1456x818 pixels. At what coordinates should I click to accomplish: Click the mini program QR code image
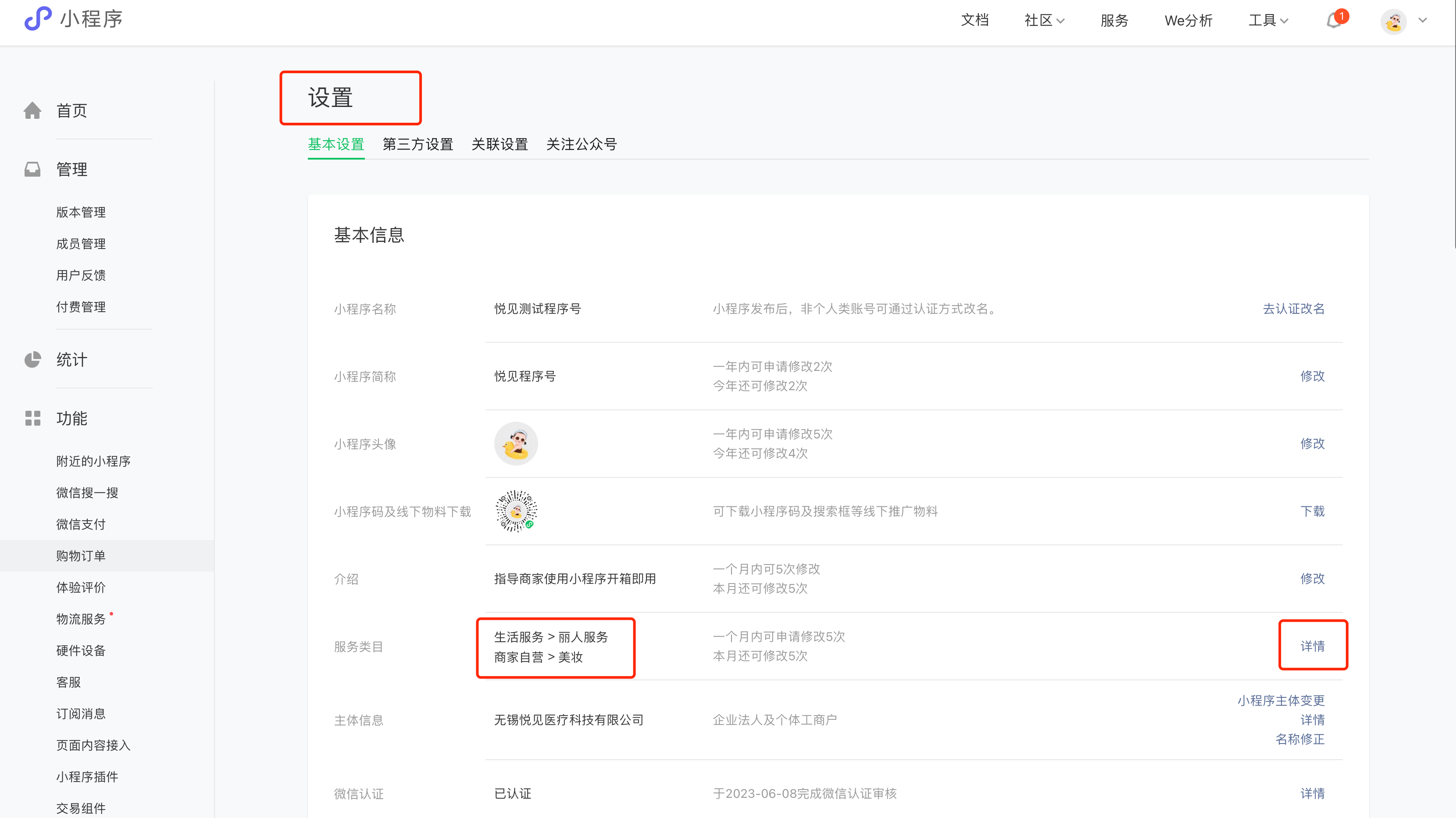516,511
